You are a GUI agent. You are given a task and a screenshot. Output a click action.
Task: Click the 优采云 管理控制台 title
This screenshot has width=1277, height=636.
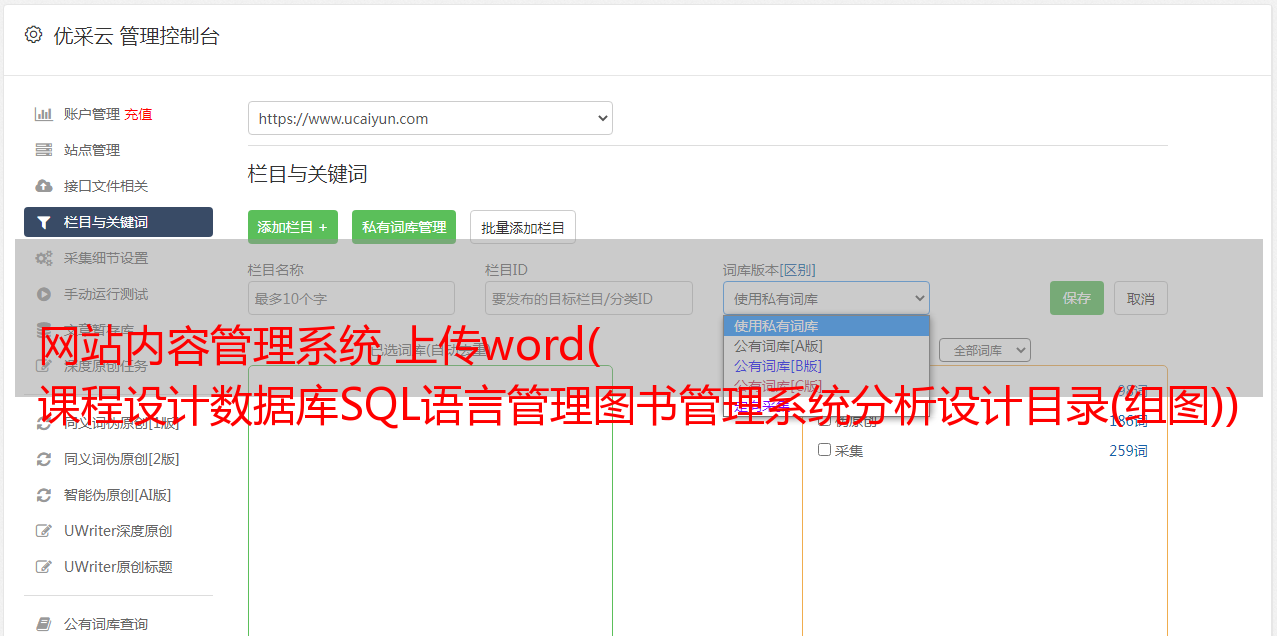point(136,36)
